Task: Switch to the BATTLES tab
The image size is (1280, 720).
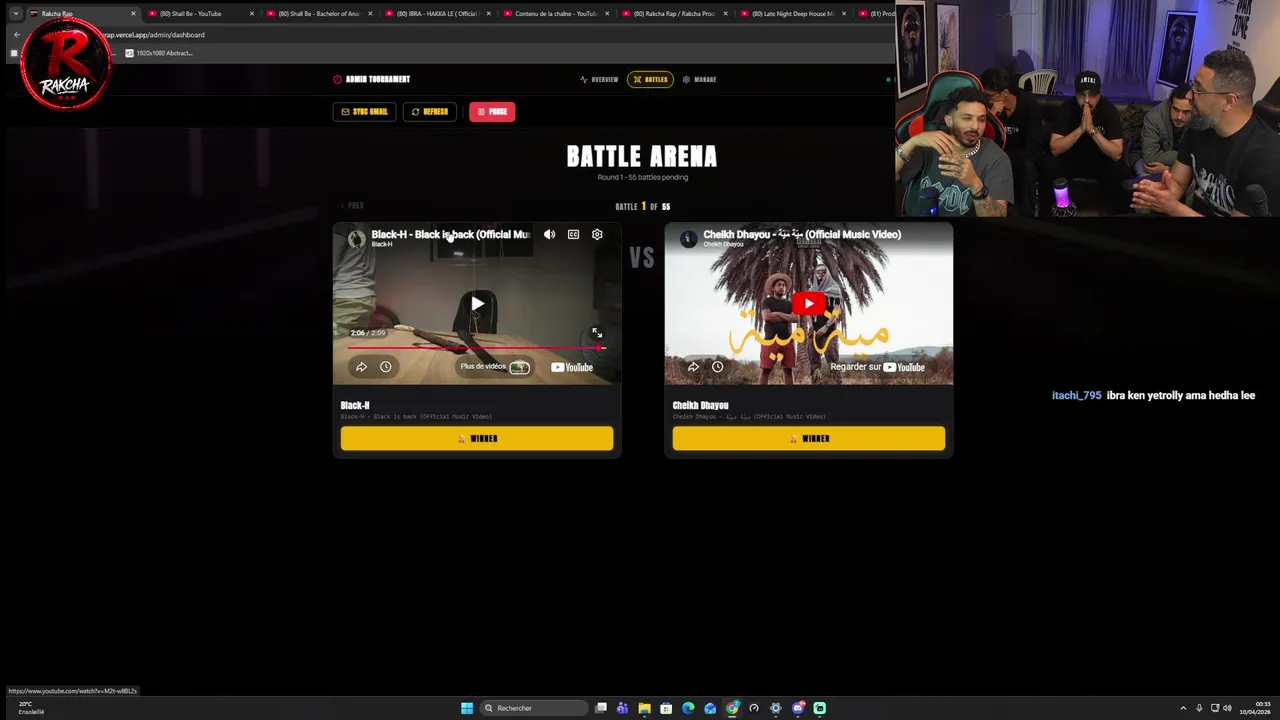Action: (x=650, y=79)
